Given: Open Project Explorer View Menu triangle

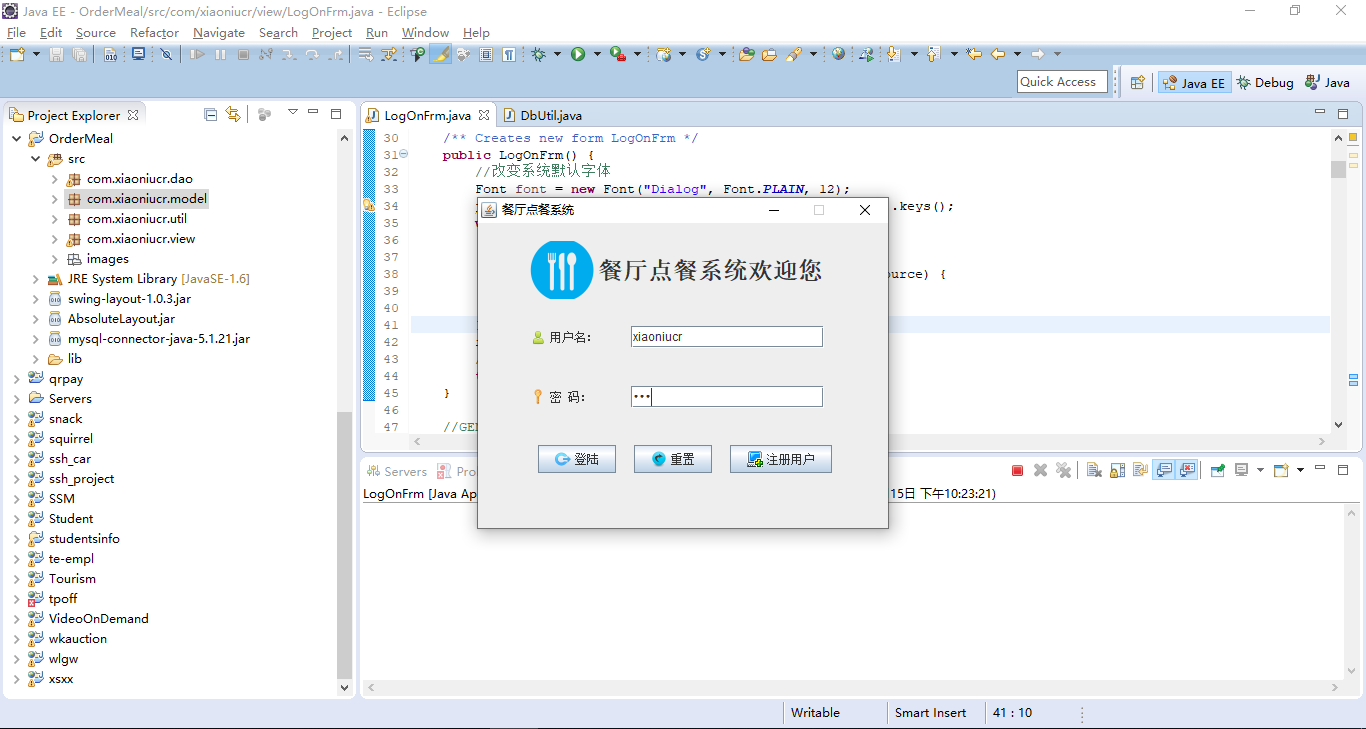Looking at the screenshot, I should pyautogui.click(x=292, y=113).
